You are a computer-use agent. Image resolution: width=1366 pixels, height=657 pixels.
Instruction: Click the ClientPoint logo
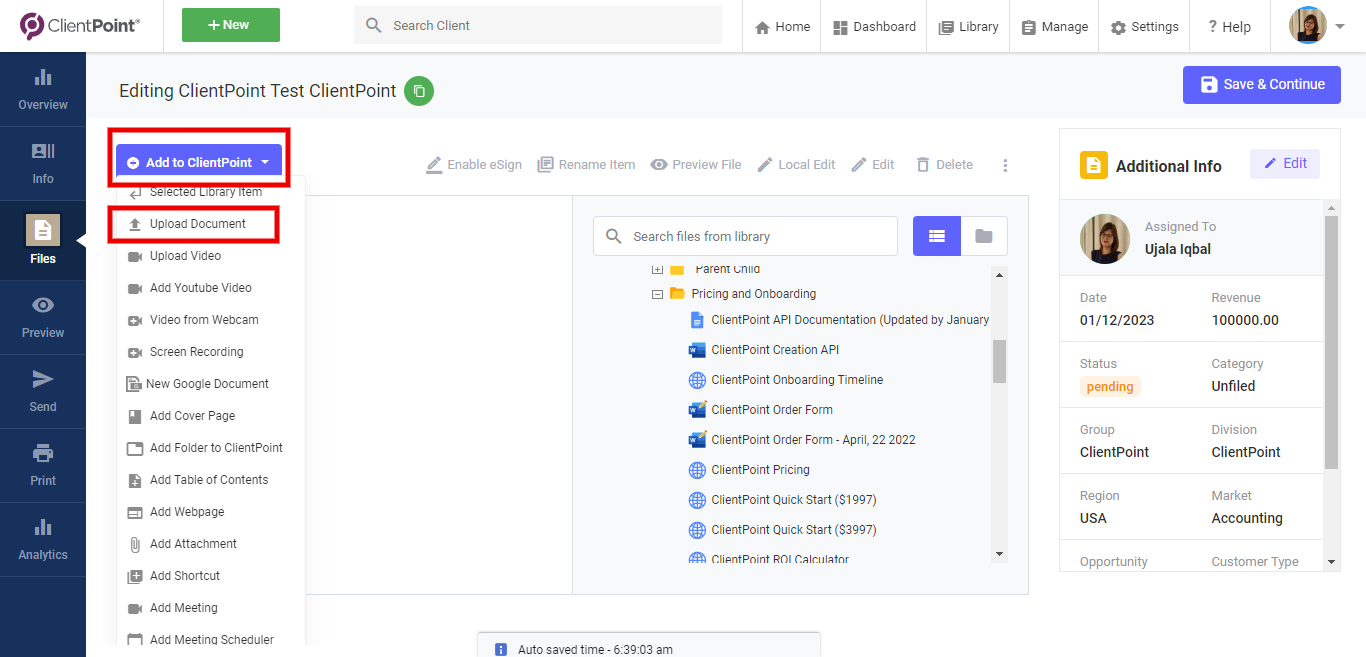pos(80,26)
